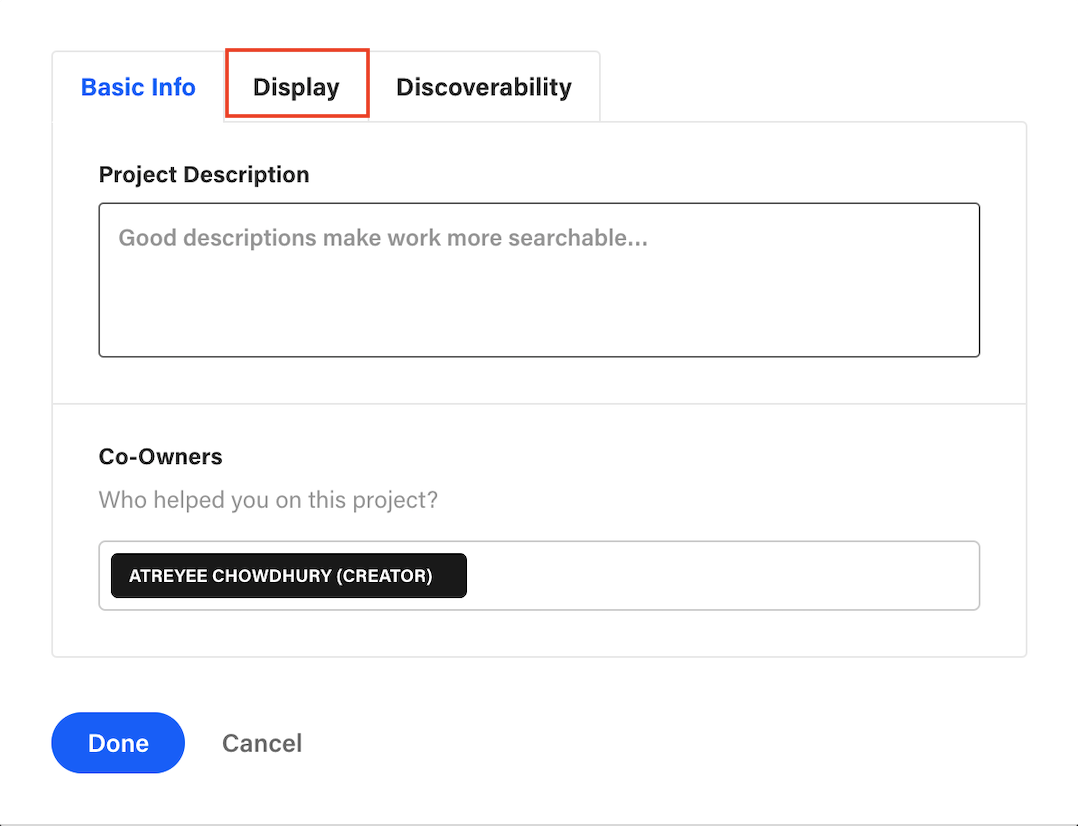Click the blue "Basic Info" tab text
Screen dimensions: 1078x826
click(138, 87)
